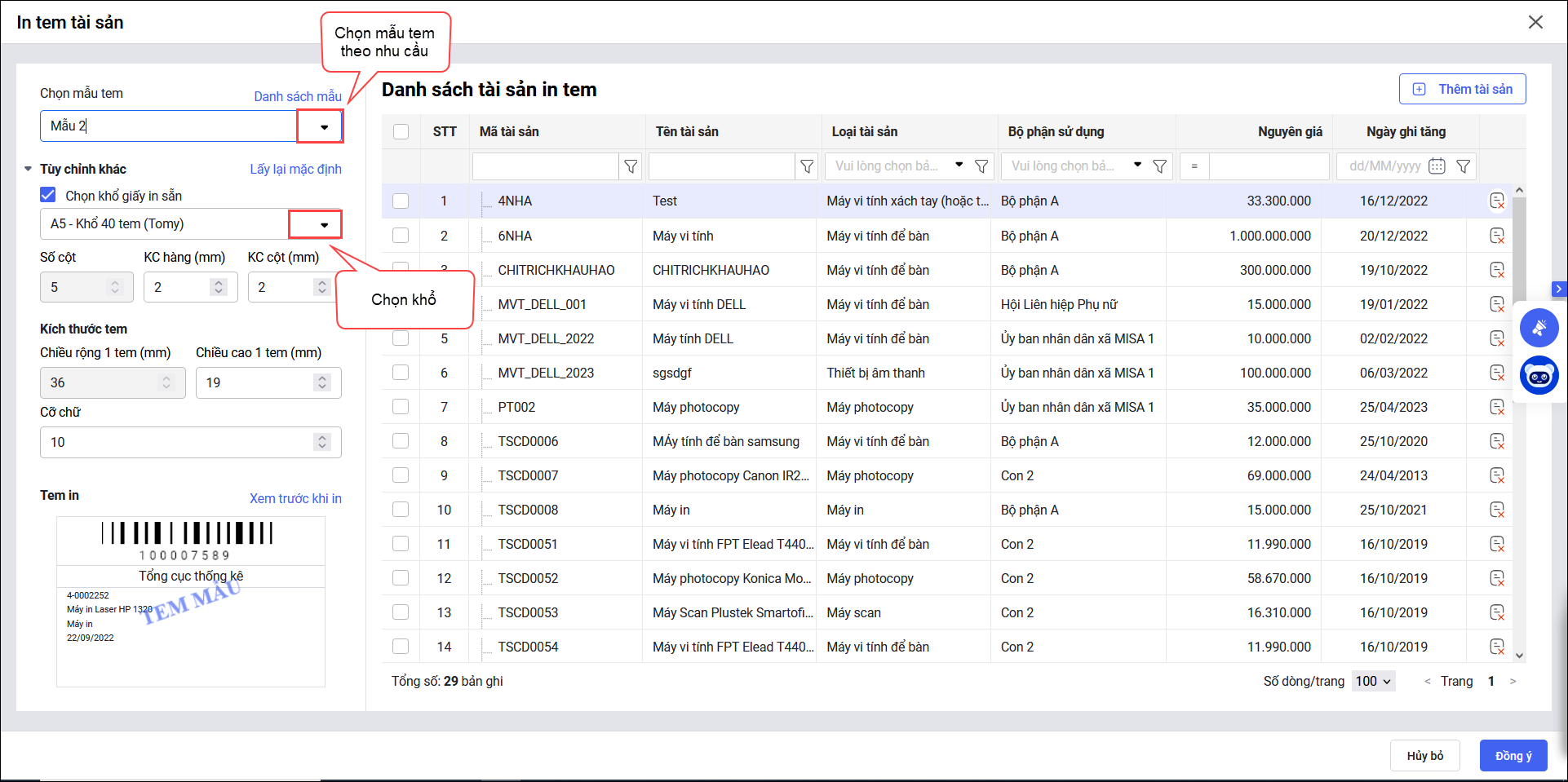
Task: Open the Chọn mẫu tem dropdown arrow
Action: [324, 126]
